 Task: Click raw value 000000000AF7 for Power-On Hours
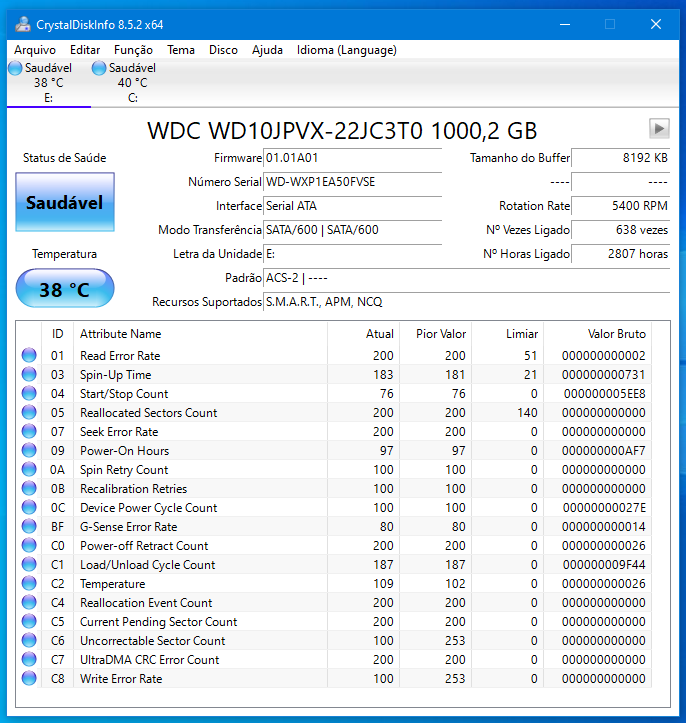(603, 450)
